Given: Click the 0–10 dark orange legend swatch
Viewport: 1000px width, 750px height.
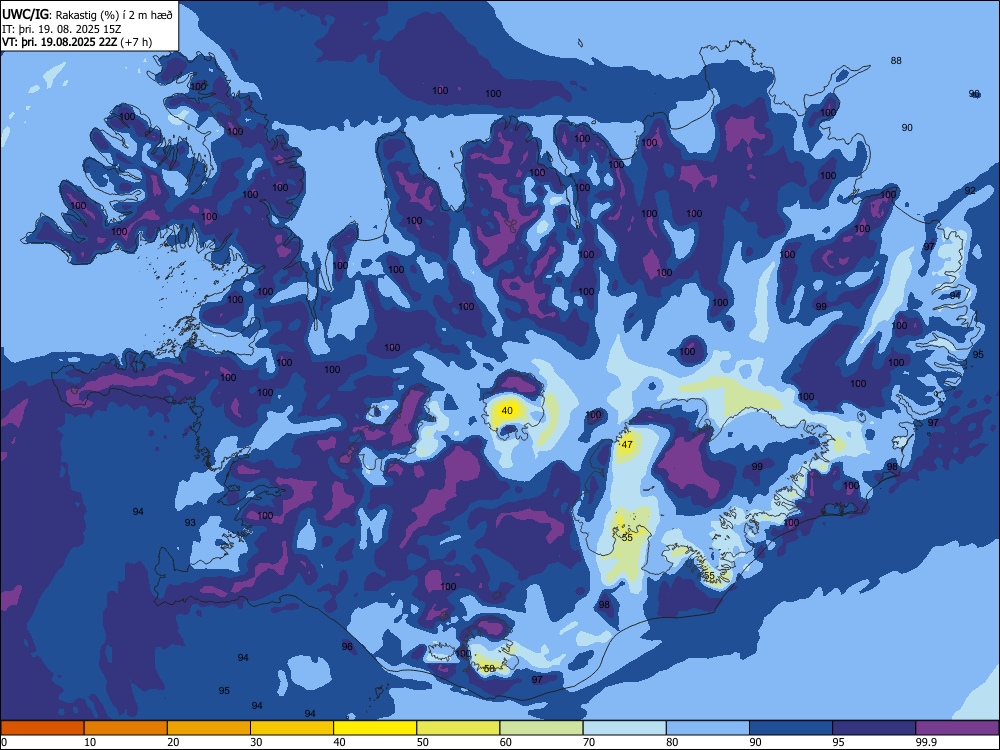Looking at the screenshot, I should click(42, 728).
